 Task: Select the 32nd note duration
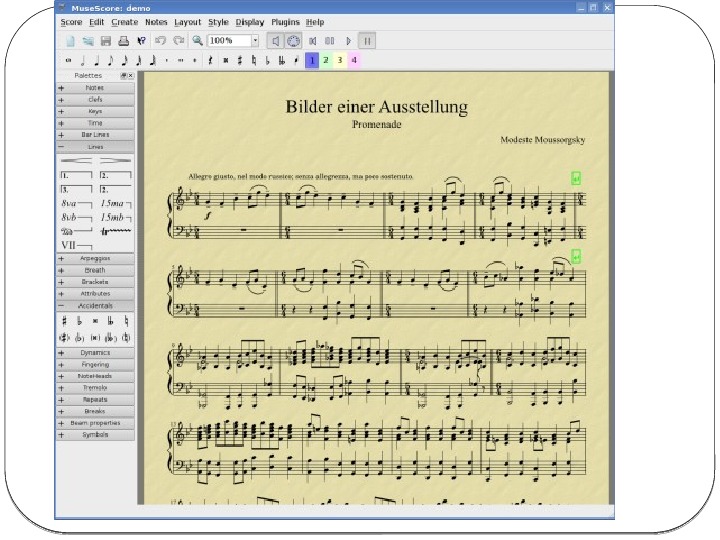[x=139, y=60]
